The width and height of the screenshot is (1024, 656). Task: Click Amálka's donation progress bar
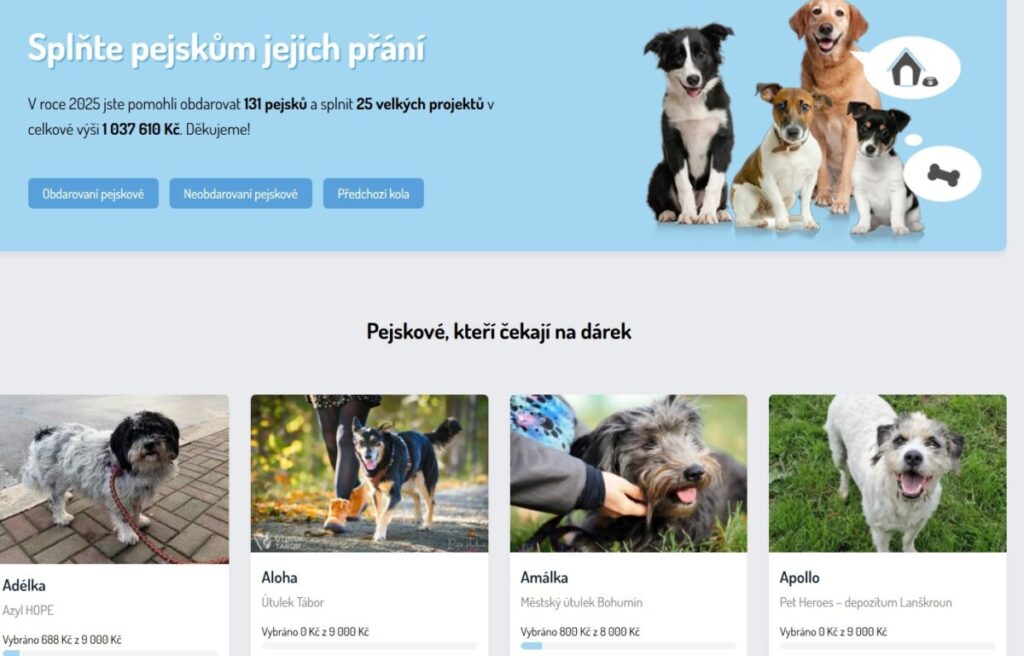click(x=628, y=646)
